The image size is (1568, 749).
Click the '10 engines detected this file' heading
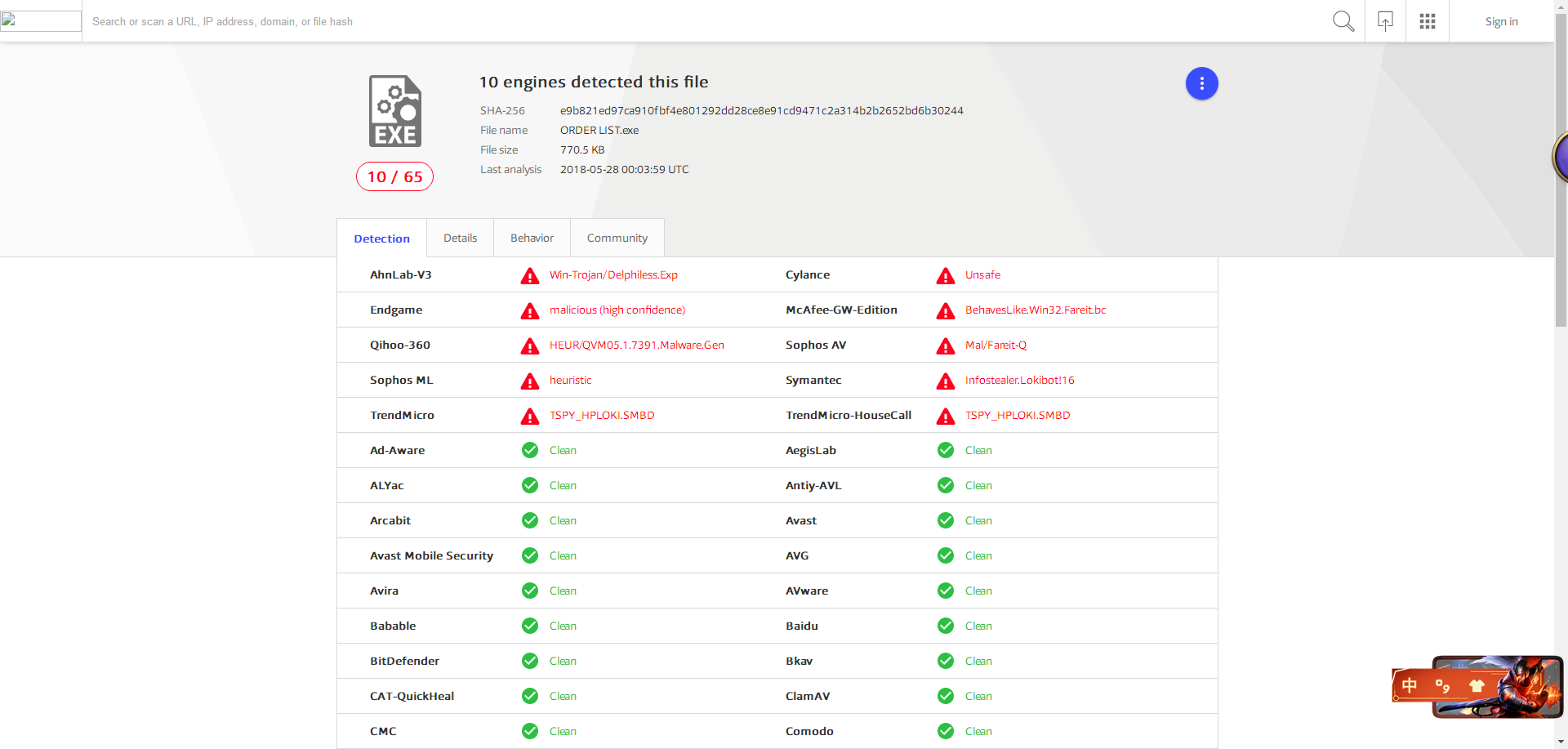point(594,82)
